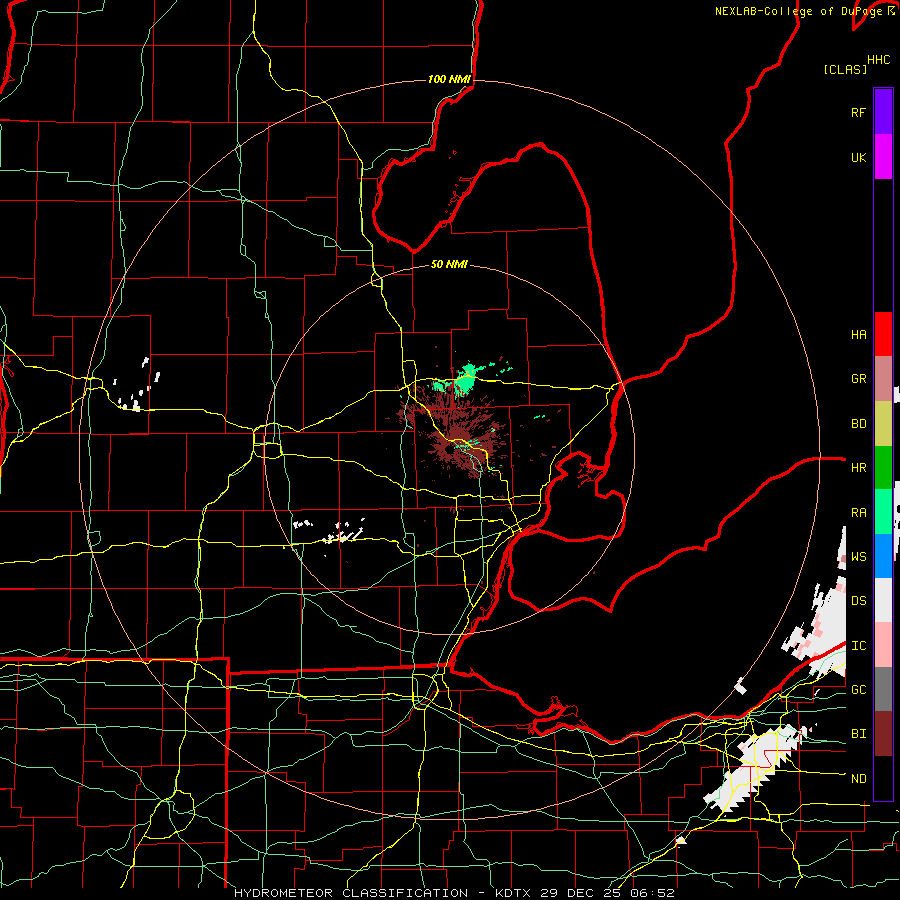Select the GR legend color block
The image size is (900, 900).
(883, 378)
